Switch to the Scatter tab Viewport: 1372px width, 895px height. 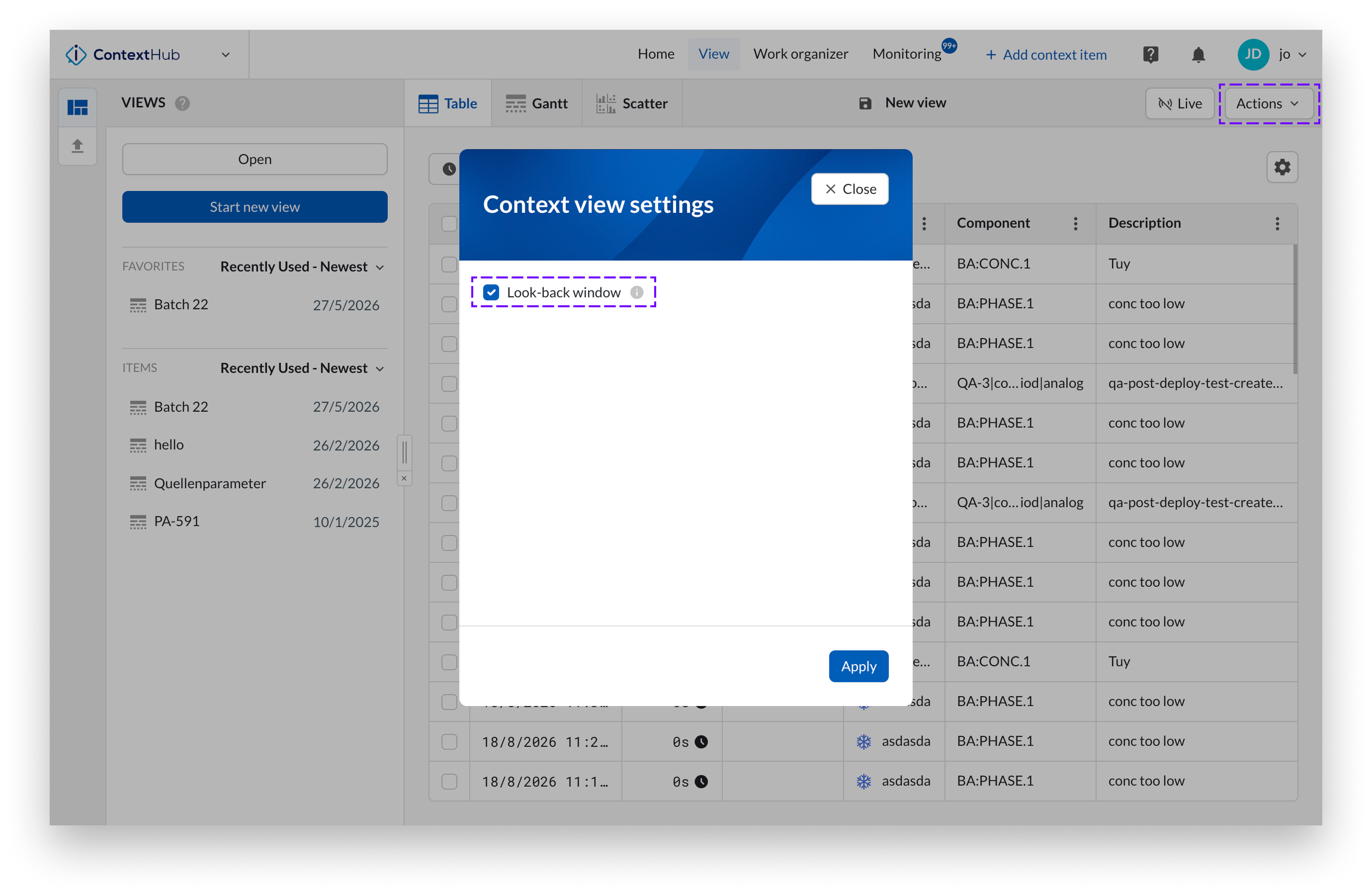632,103
